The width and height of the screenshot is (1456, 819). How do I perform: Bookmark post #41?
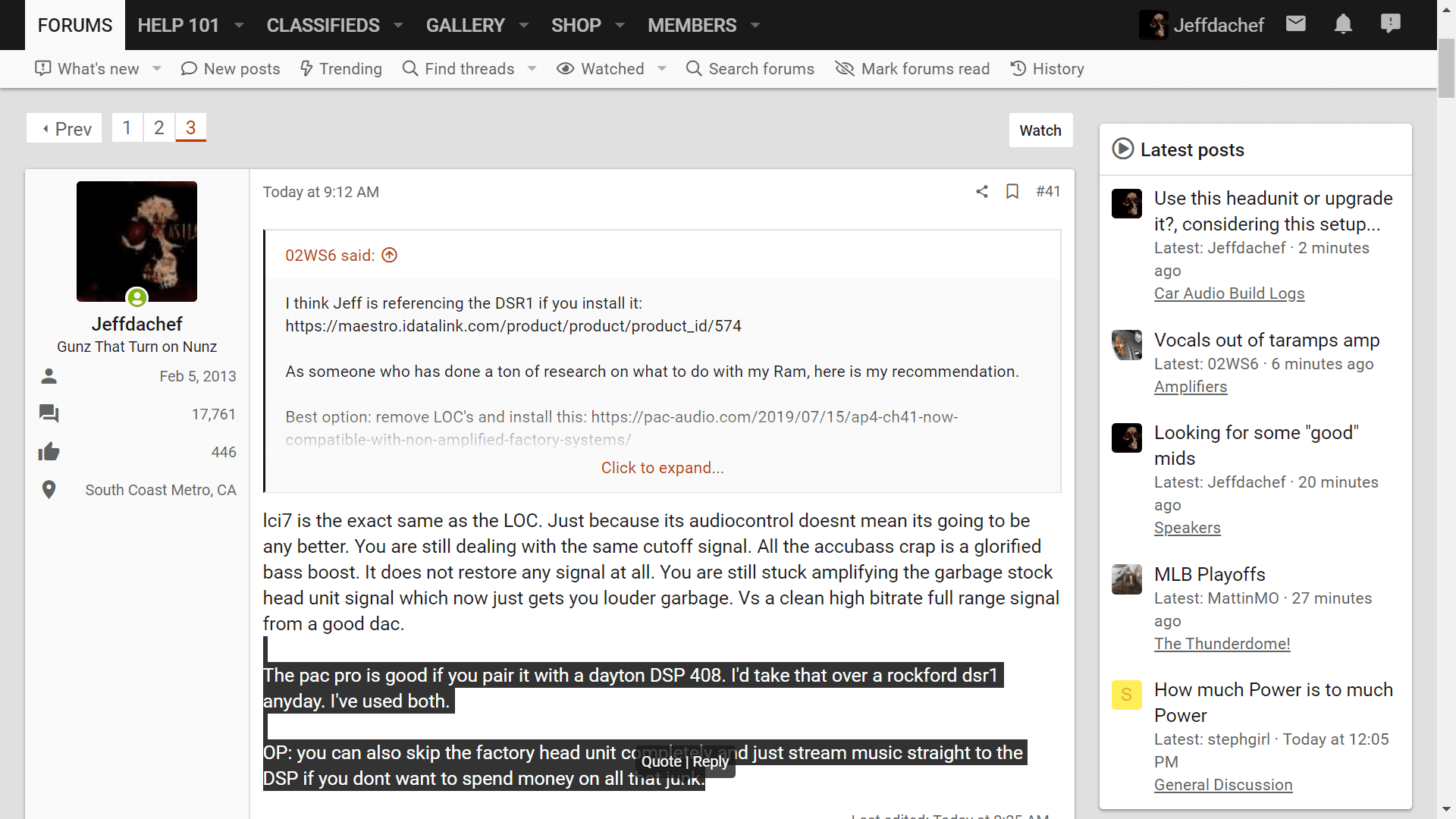point(1012,191)
